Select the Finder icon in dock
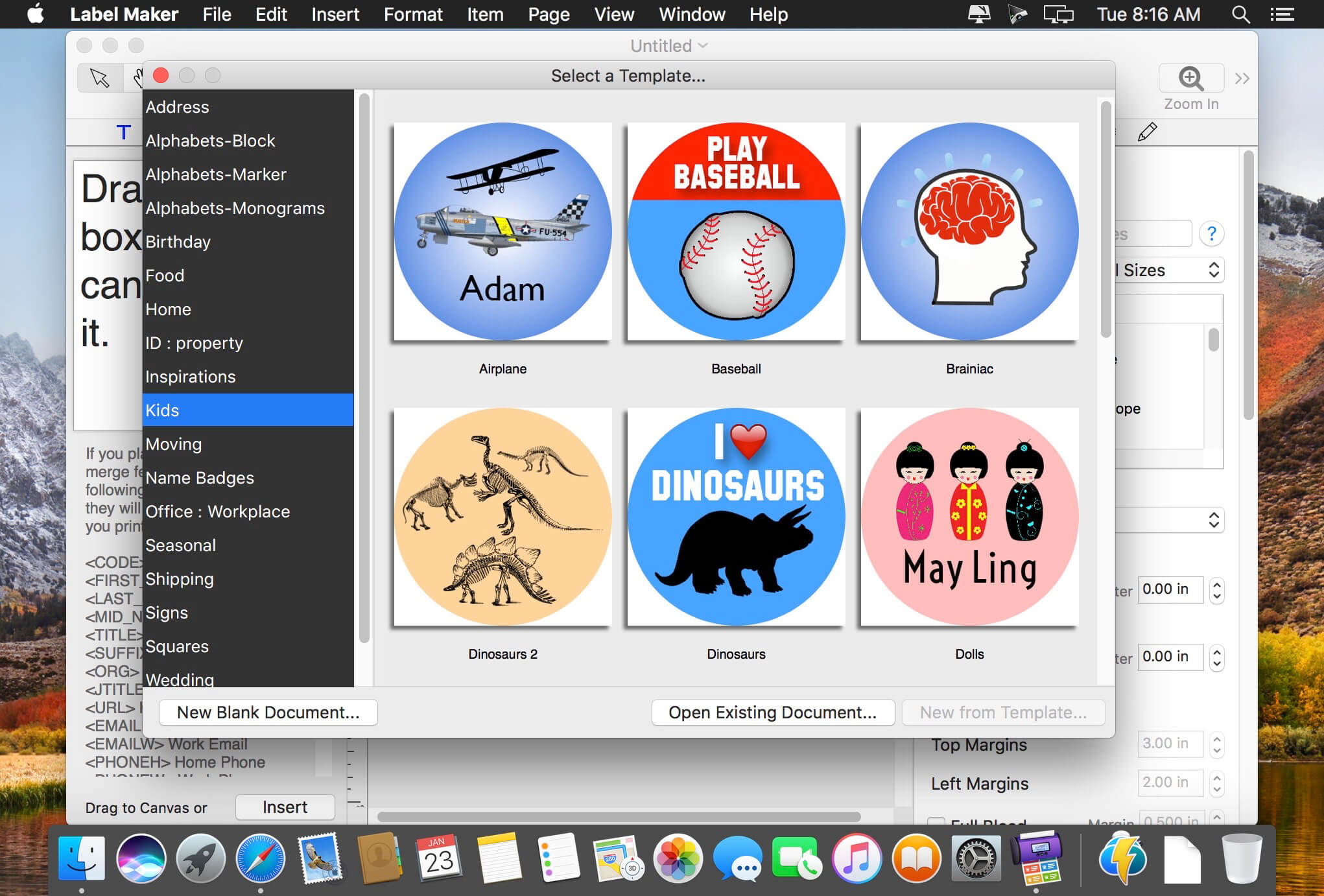The image size is (1324, 896). pos(82,857)
